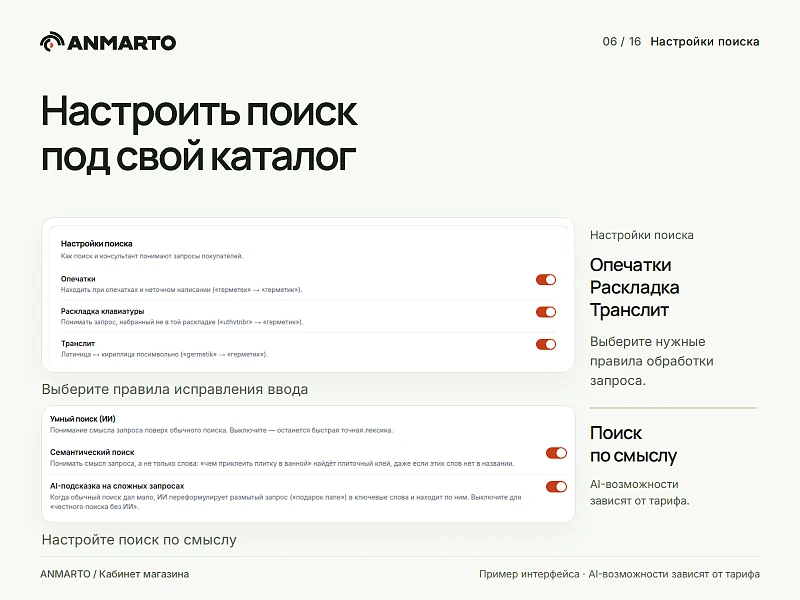800x600 pixels.
Task: Click sidebar text Выберите нужные правила обработки запроса
Action: (652, 361)
